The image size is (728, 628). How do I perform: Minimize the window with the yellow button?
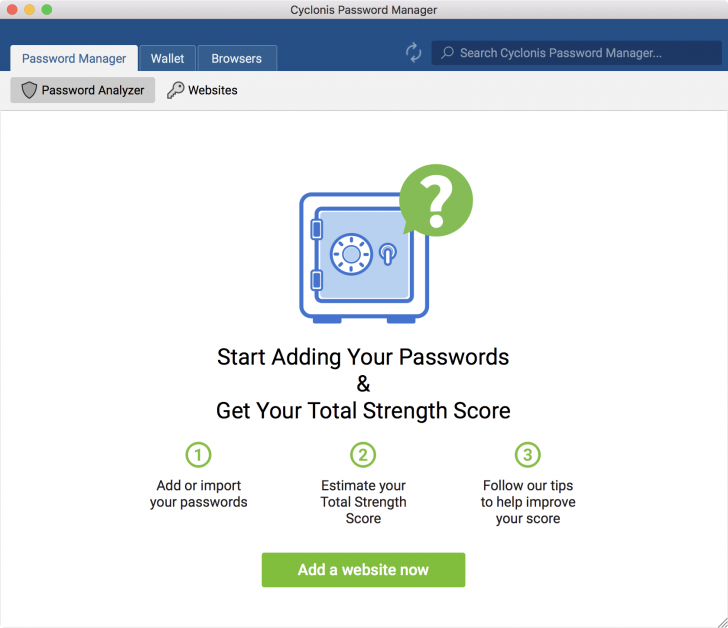pos(29,9)
